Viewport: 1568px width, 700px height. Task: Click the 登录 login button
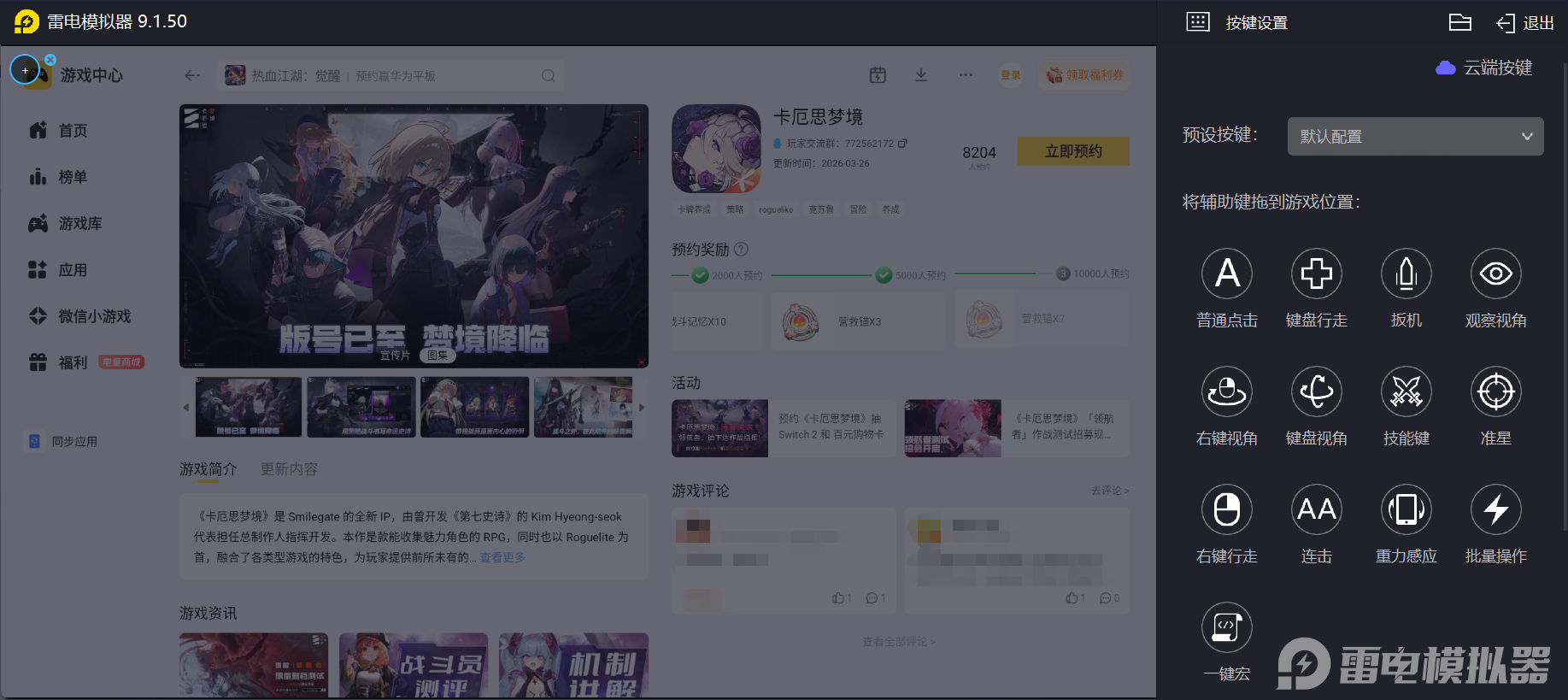tap(1011, 75)
